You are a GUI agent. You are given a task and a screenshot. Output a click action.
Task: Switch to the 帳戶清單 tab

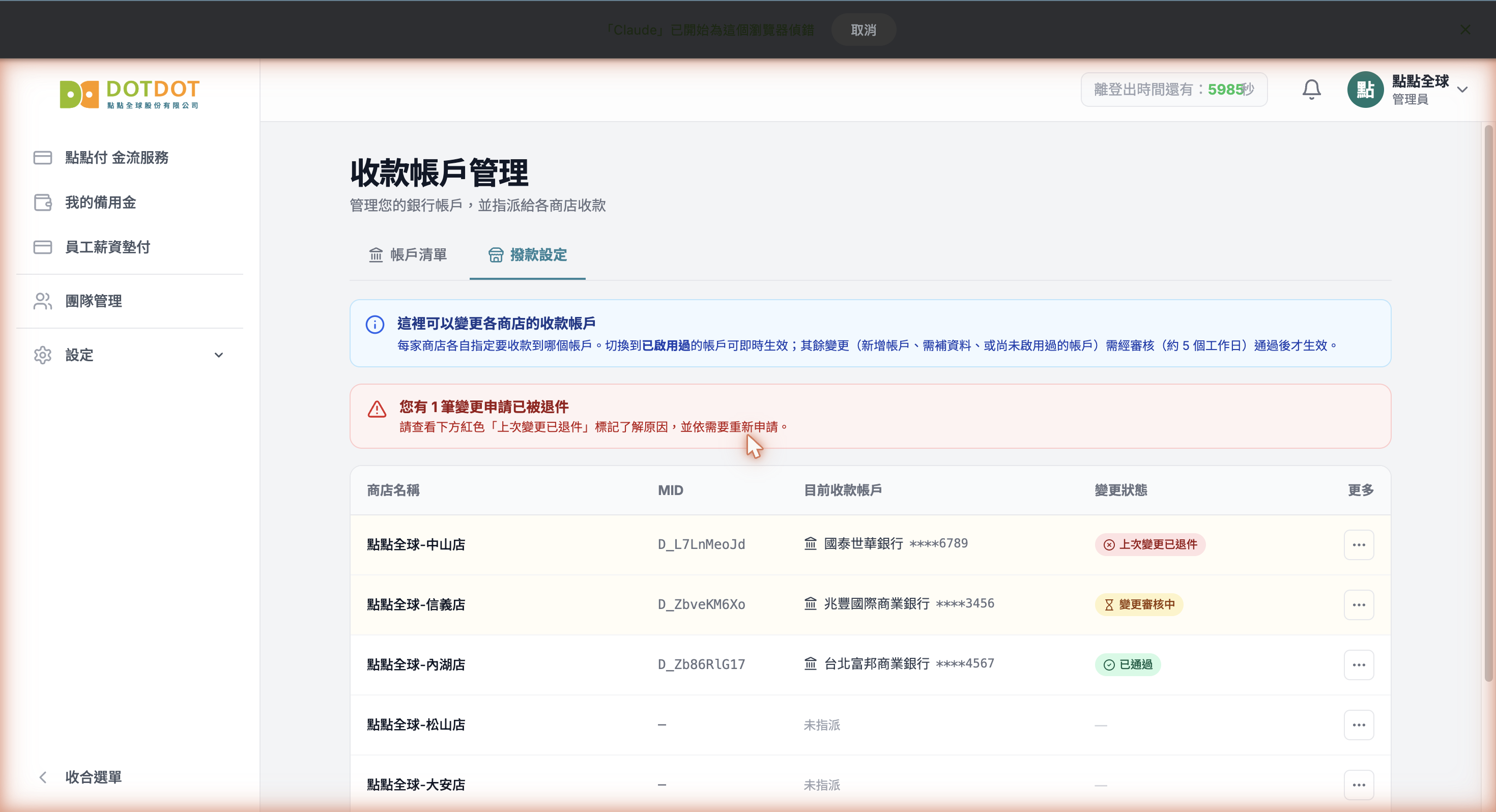pyautogui.click(x=408, y=255)
